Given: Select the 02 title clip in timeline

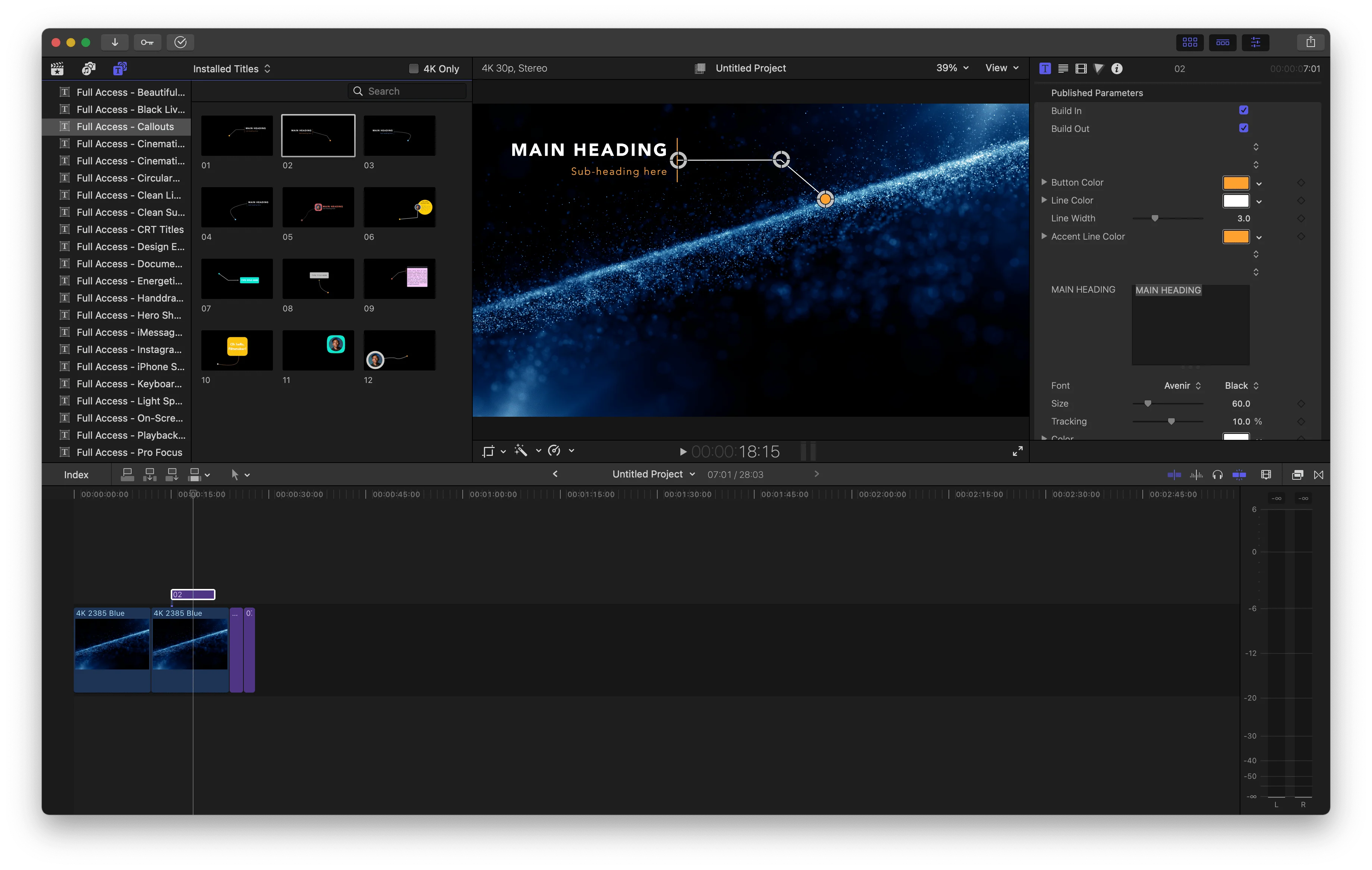Looking at the screenshot, I should tap(193, 594).
